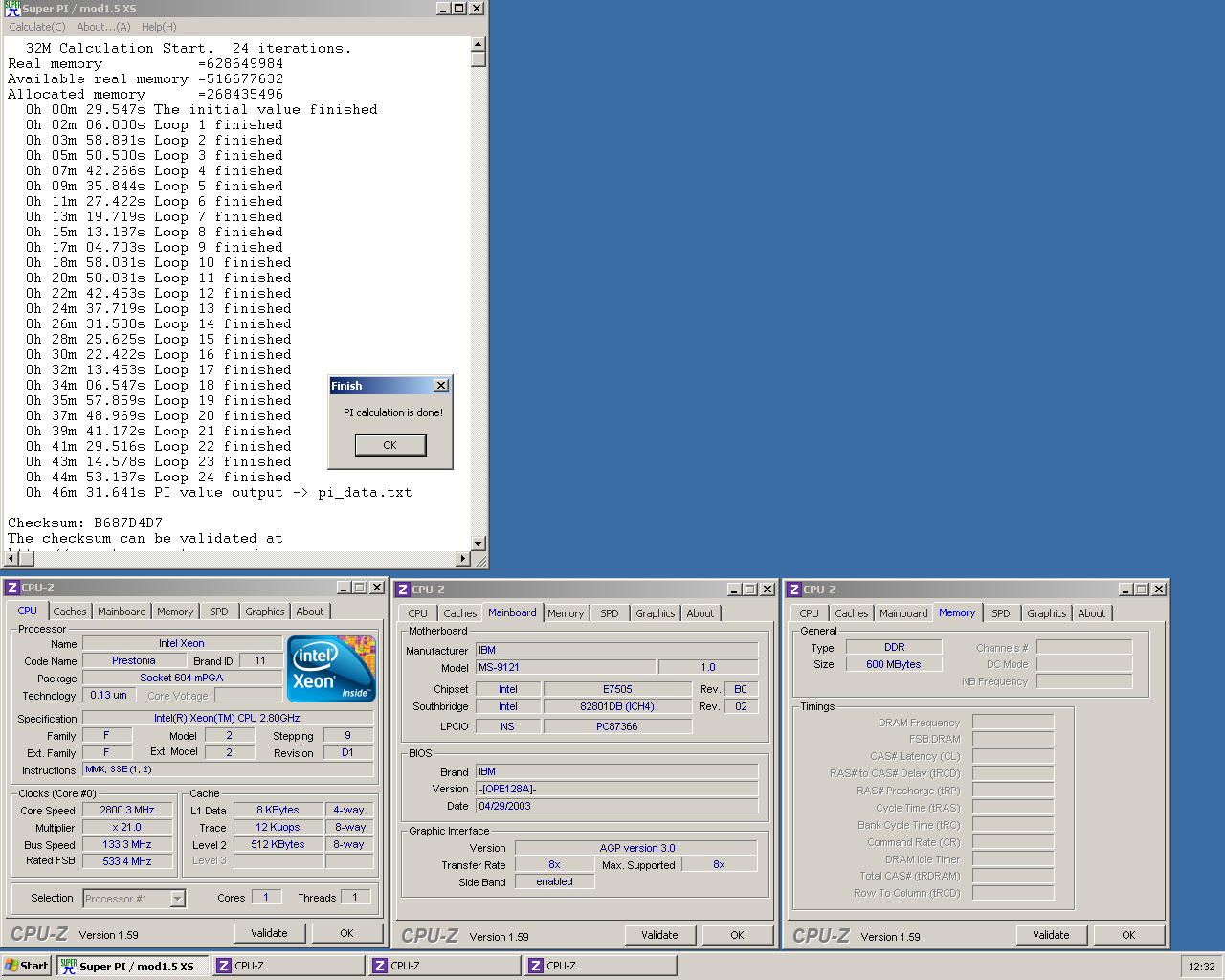The height and width of the screenshot is (980, 1225).
Task: Click the Code Name field Prestonia
Action: point(134,660)
